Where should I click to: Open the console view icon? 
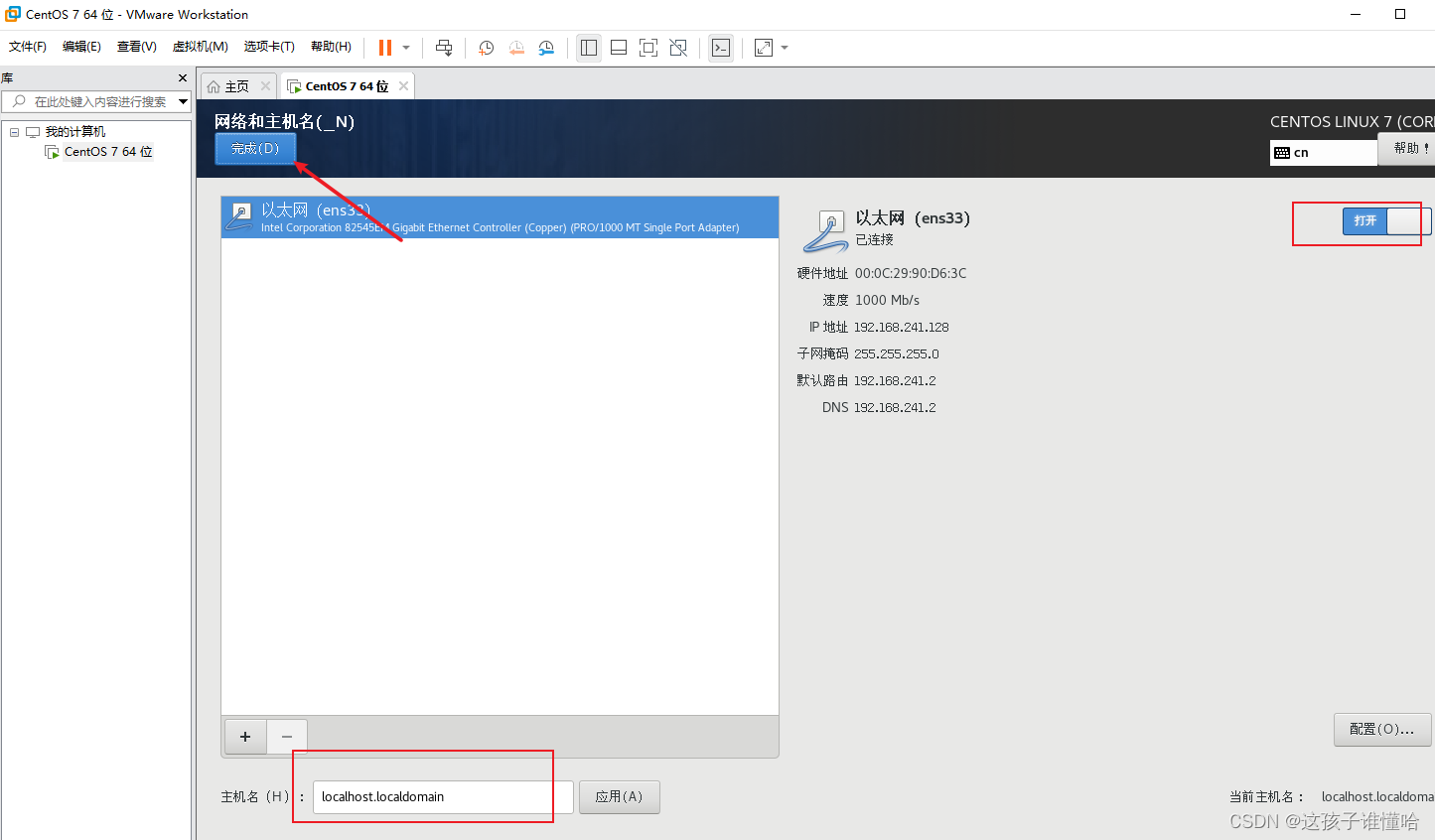721,48
